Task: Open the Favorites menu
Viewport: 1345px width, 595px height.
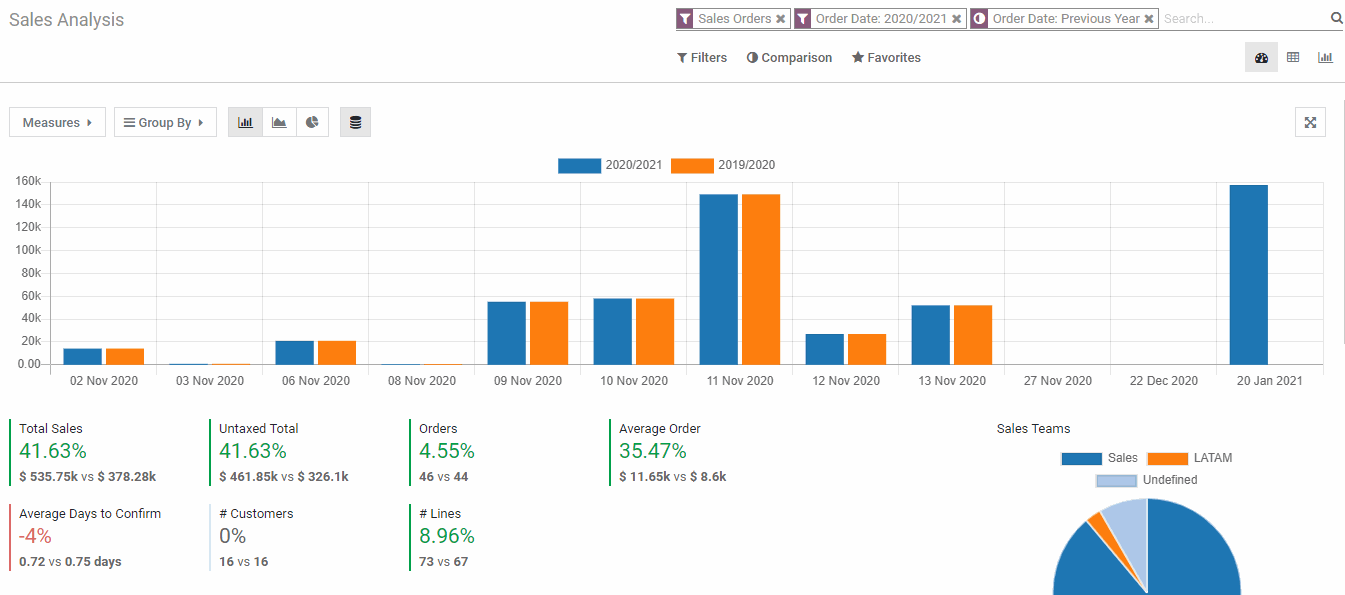Action: [x=886, y=58]
